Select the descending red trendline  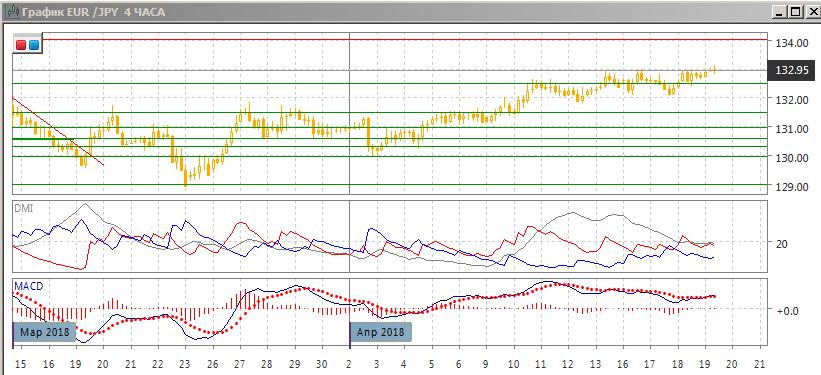pos(58,131)
